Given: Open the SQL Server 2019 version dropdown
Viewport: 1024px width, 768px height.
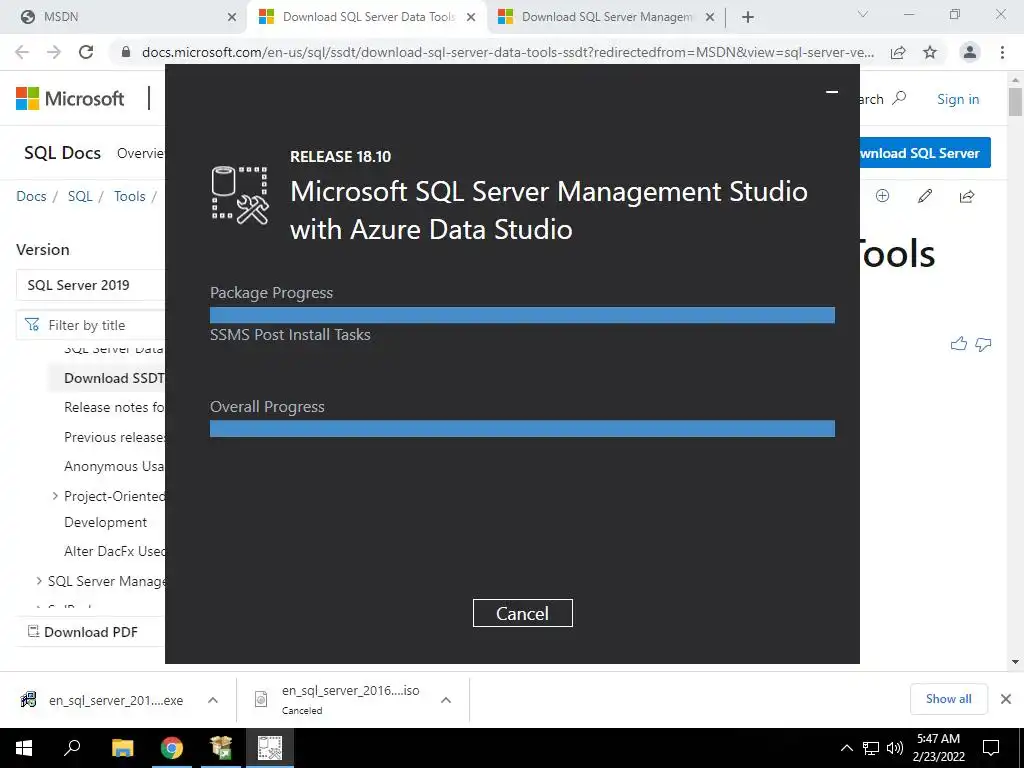Looking at the screenshot, I should pyautogui.click(x=90, y=285).
